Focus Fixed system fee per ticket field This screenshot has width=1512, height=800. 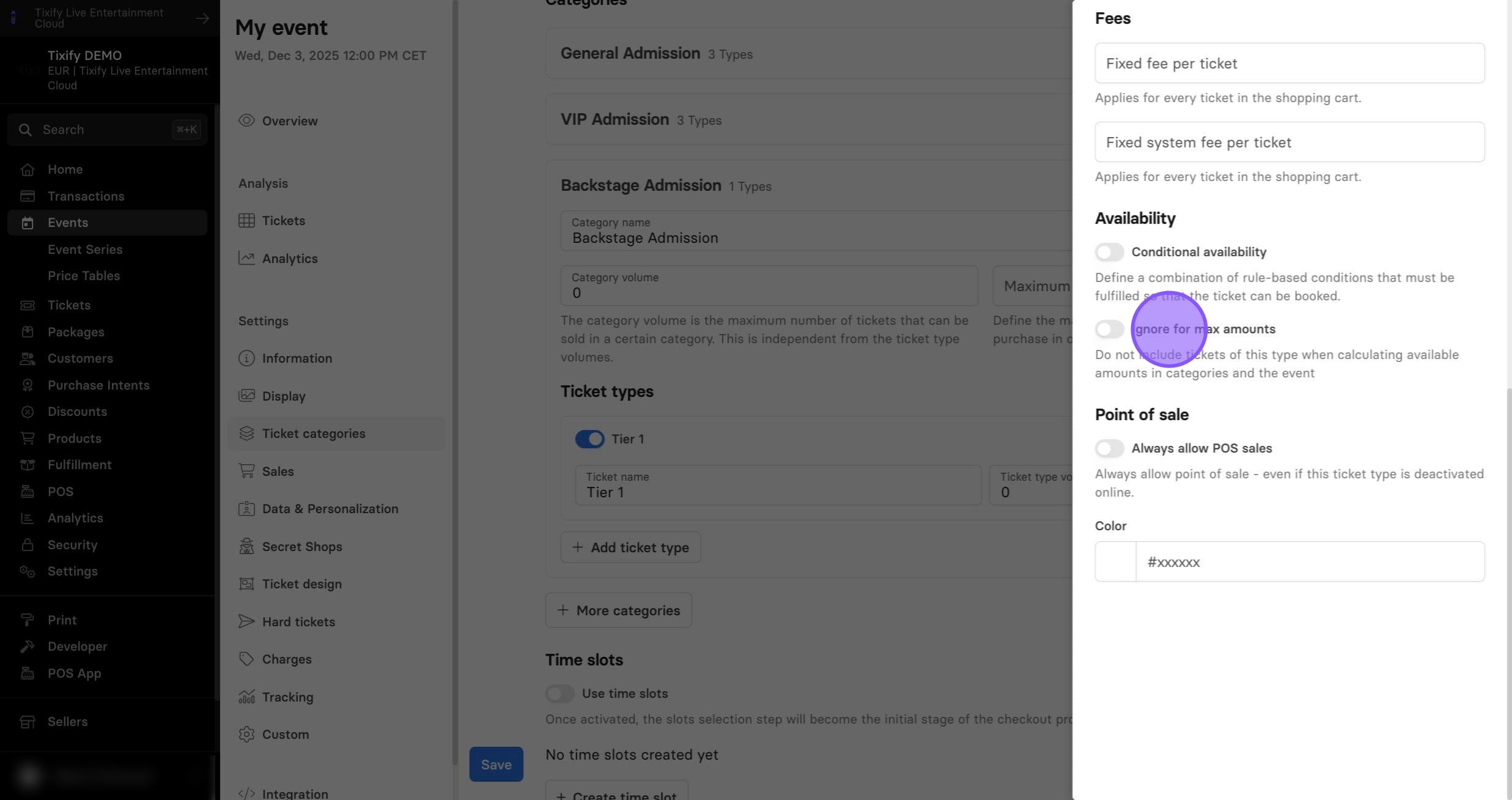coord(1289,142)
